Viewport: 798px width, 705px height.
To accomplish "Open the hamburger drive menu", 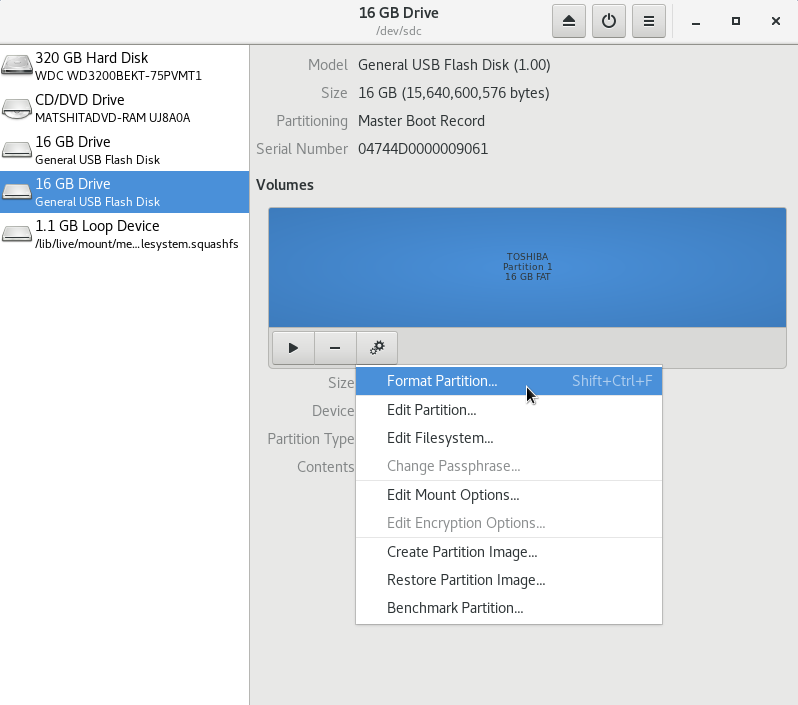I will [649, 21].
